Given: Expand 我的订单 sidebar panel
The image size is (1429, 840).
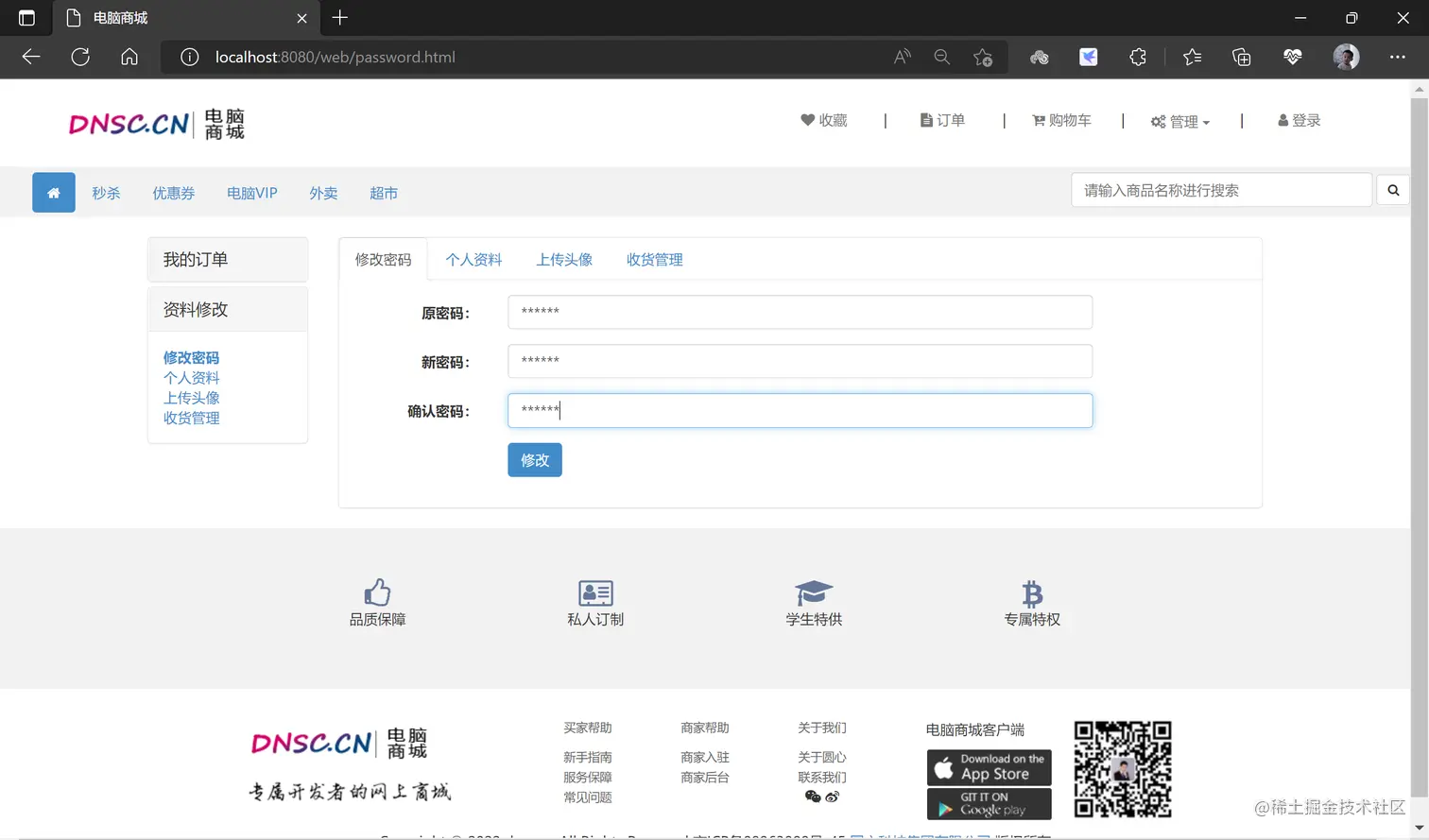Looking at the screenshot, I should [x=228, y=259].
